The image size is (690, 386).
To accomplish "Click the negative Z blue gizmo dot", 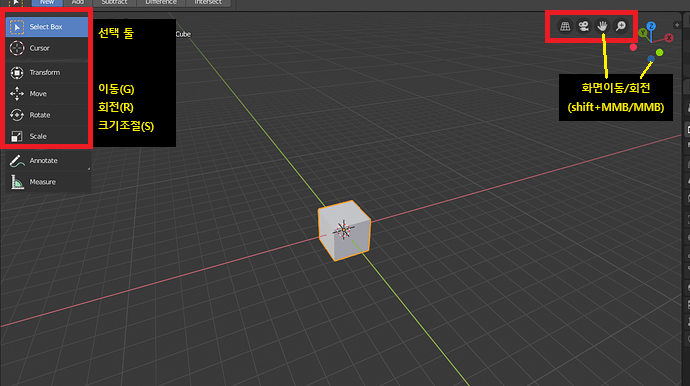I will click(651, 59).
